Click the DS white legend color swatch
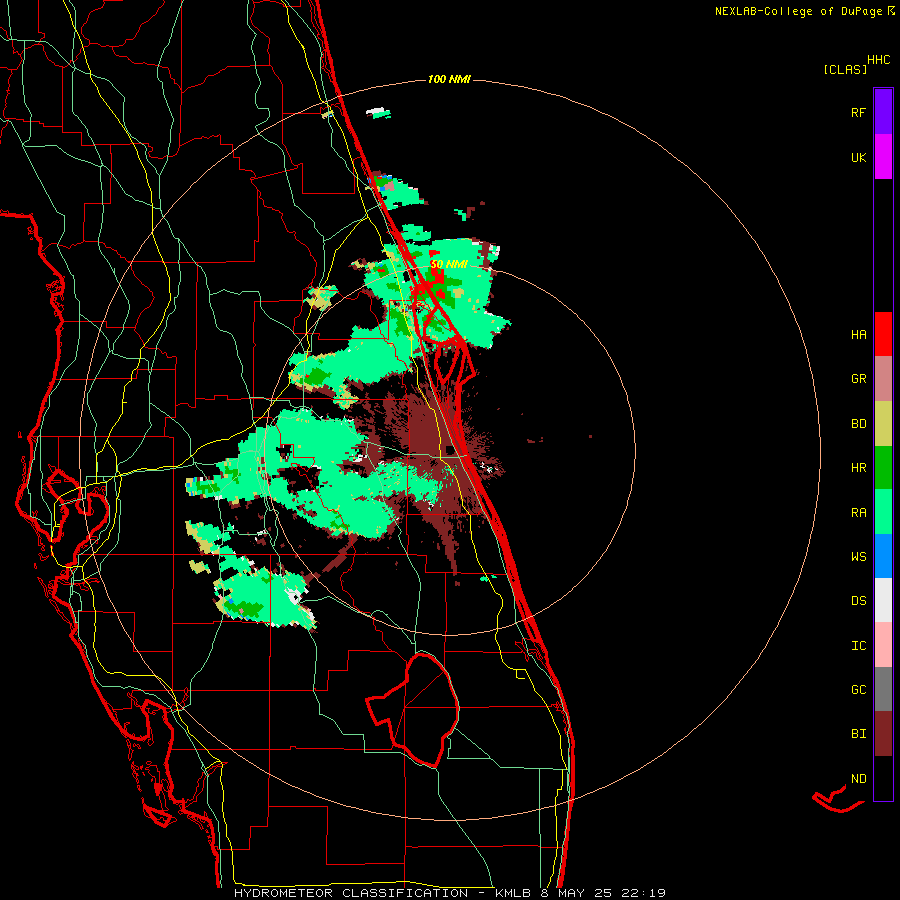The height and width of the screenshot is (900, 900). click(x=883, y=600)
